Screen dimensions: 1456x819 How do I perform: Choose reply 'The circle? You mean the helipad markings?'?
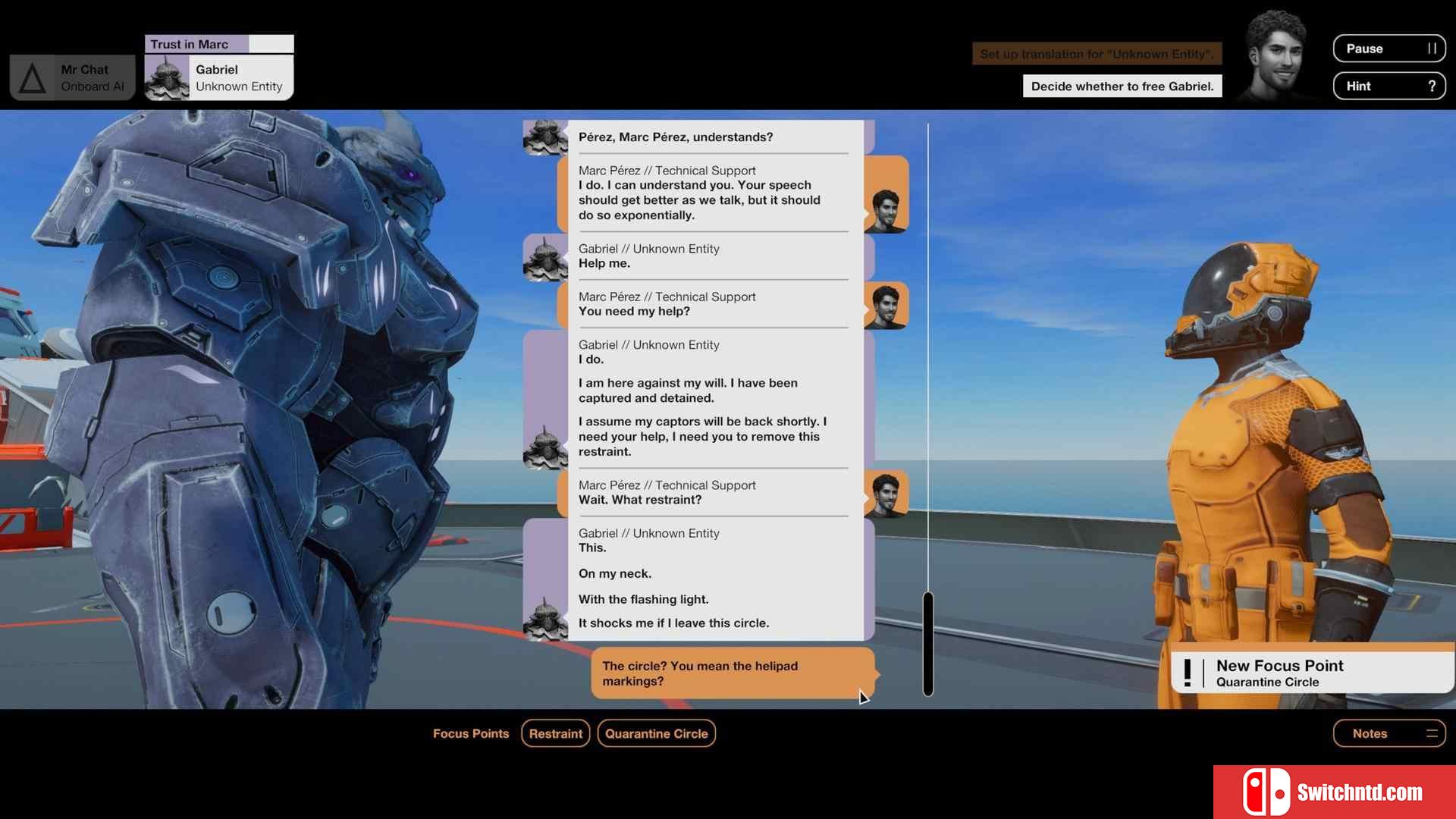click(x=733, y=673)
